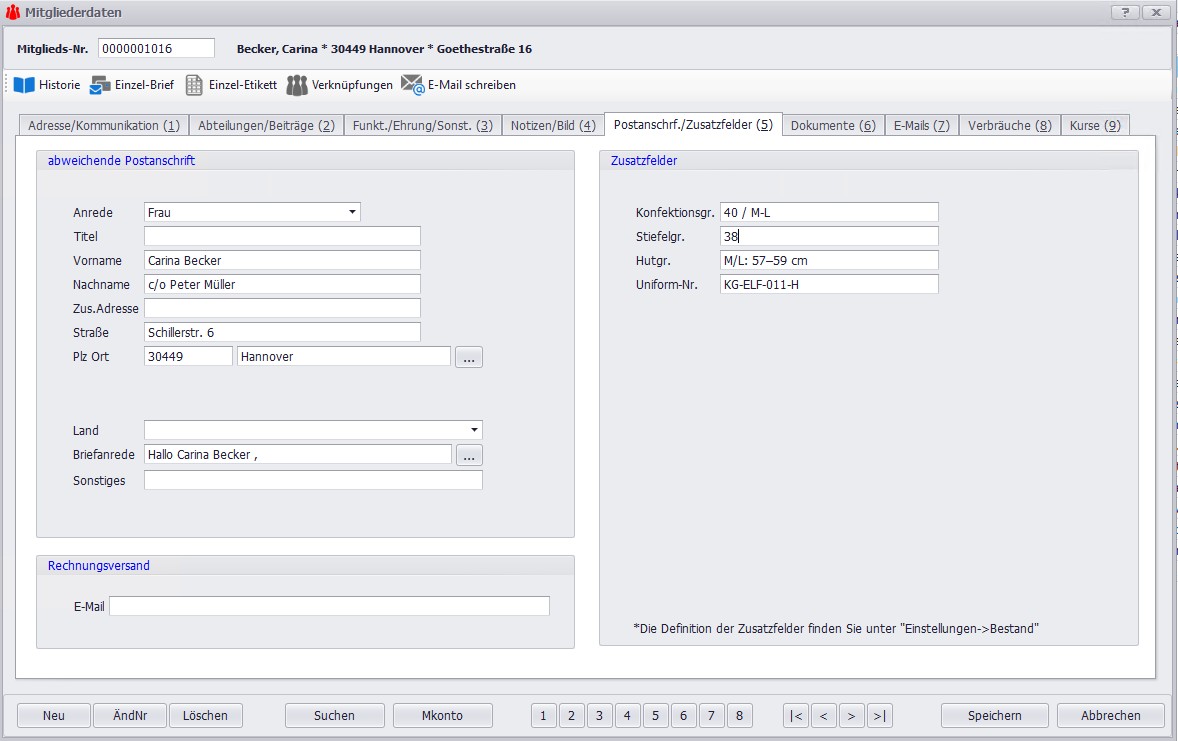Jump to last record navigation button
Viewport: 1178px width, 741px height.
click(879, 715)
